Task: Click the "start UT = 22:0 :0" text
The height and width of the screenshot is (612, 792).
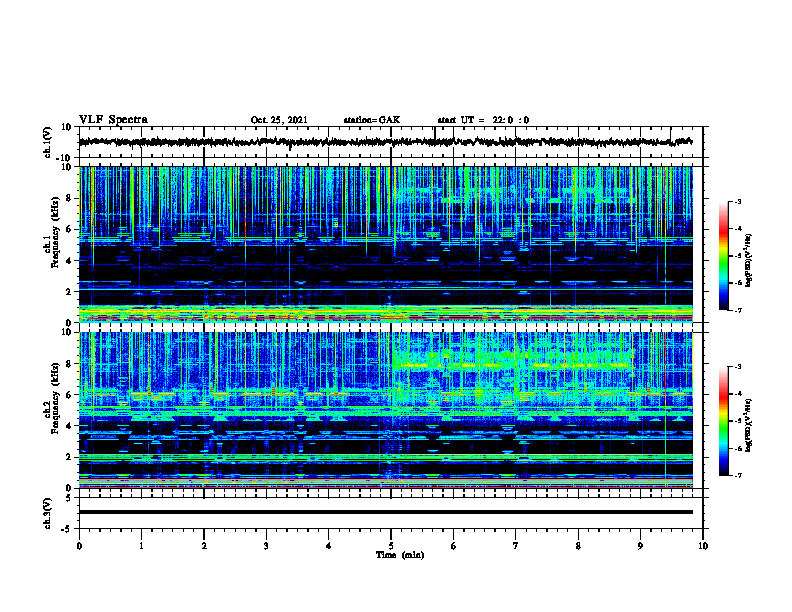Action: coord(483,120)
